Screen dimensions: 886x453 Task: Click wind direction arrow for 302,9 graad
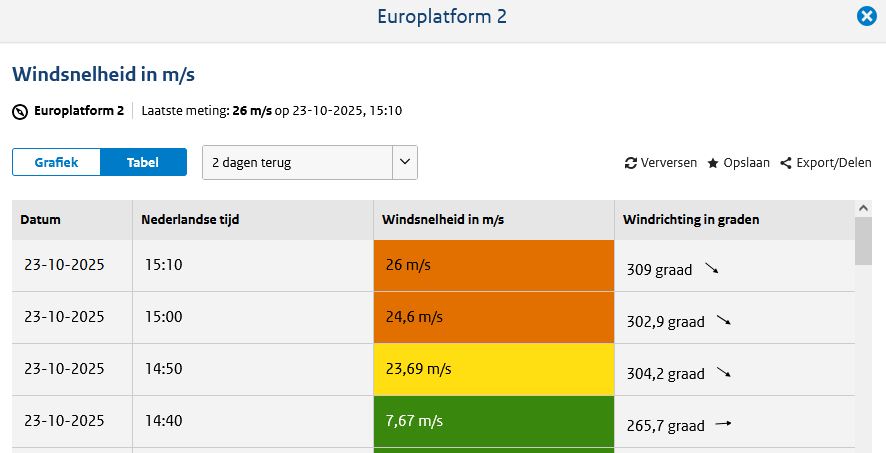(x=724, y=321)
